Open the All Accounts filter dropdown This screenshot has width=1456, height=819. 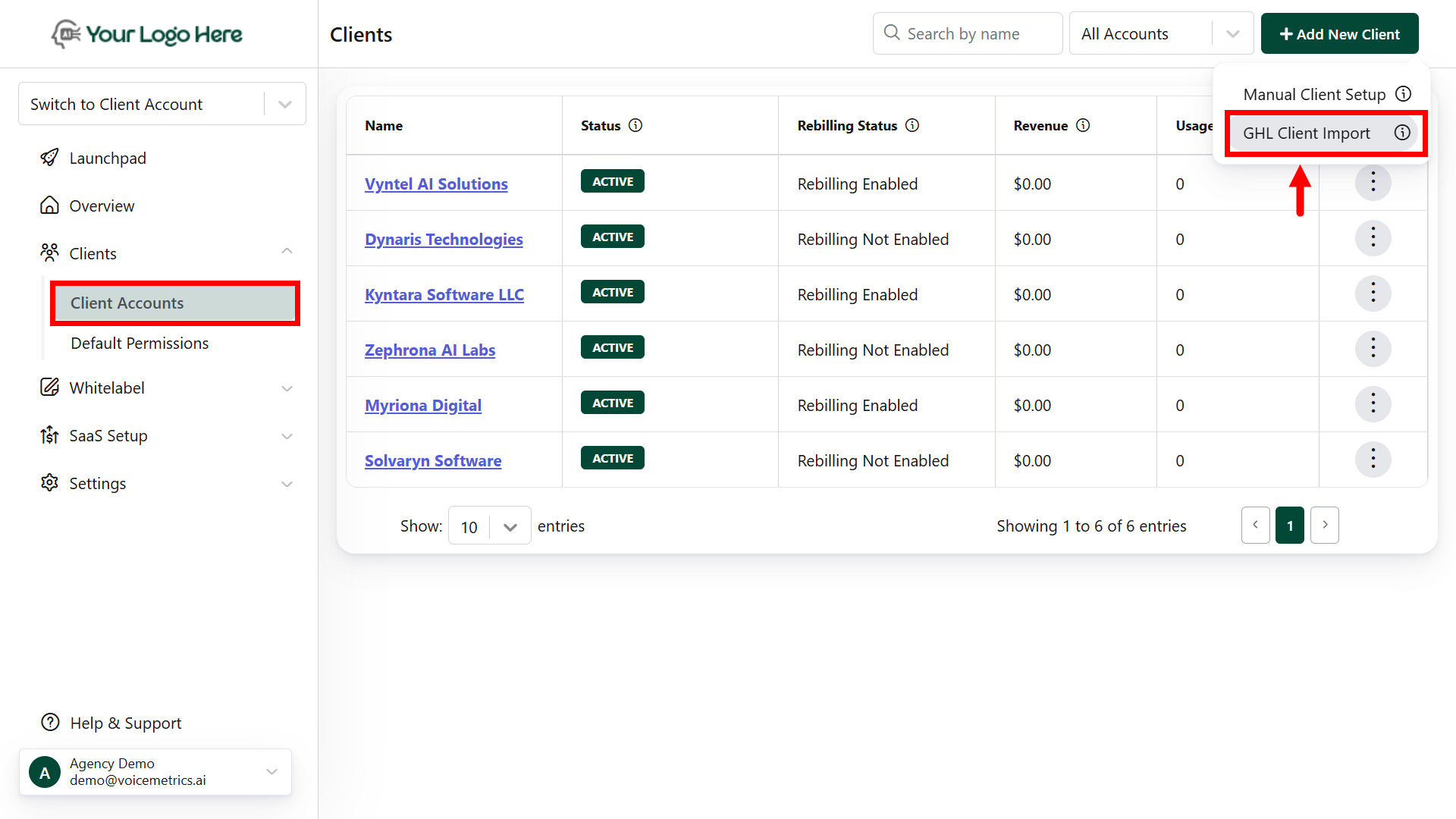pos(1160,34)
